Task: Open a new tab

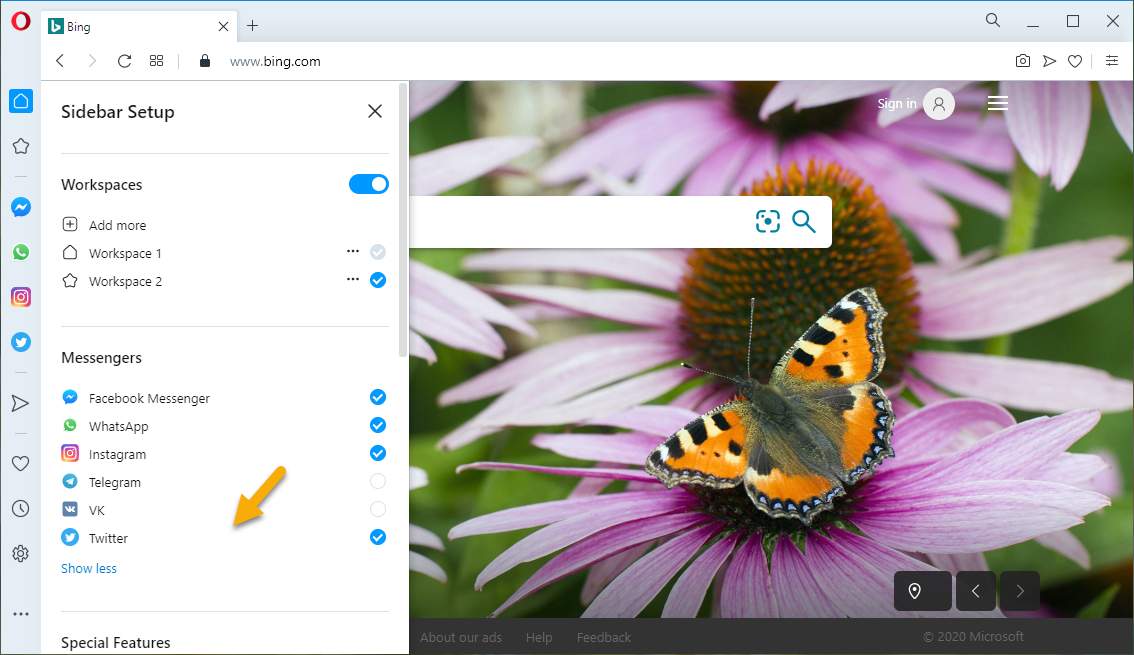Action: (252, 26)
